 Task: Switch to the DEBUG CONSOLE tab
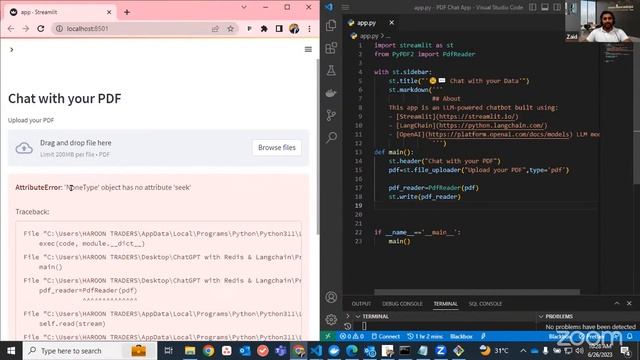click(402, 304)
